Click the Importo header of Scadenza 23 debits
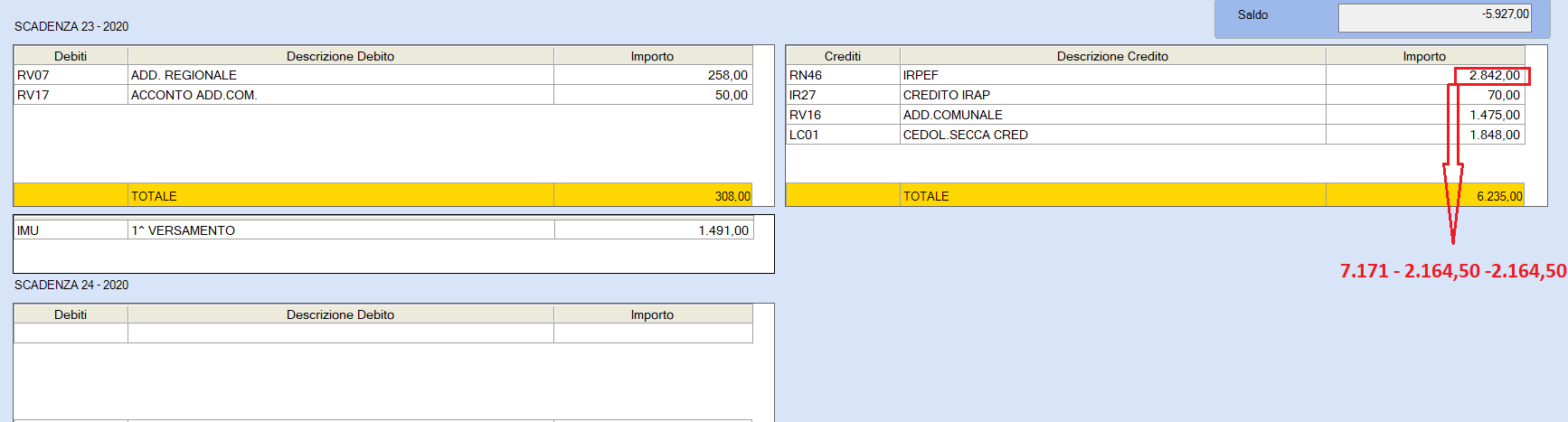The height and width of the screenshot is (422, 1568). coord(653,56)
